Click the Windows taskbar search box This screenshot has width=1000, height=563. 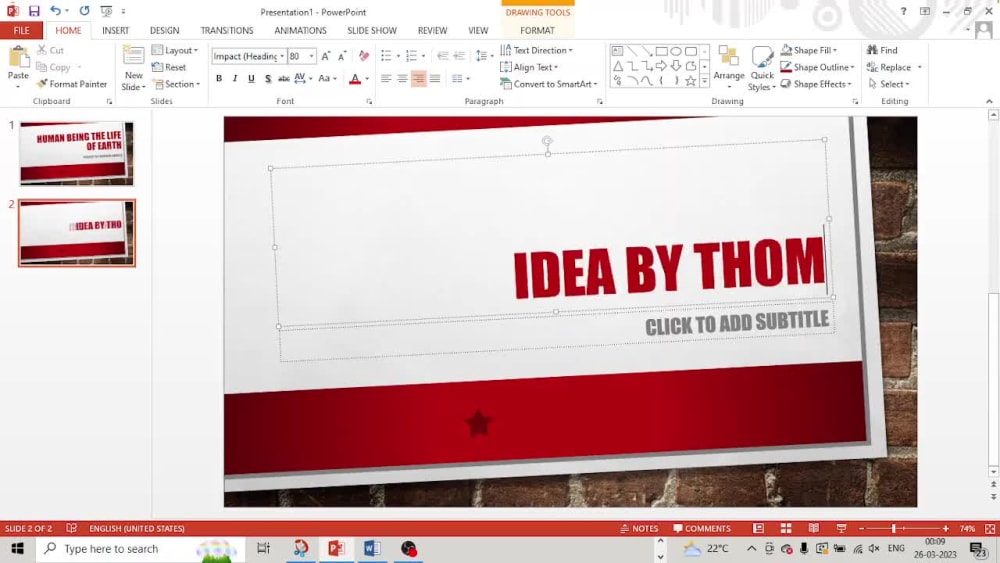click(x=140, y=548)
